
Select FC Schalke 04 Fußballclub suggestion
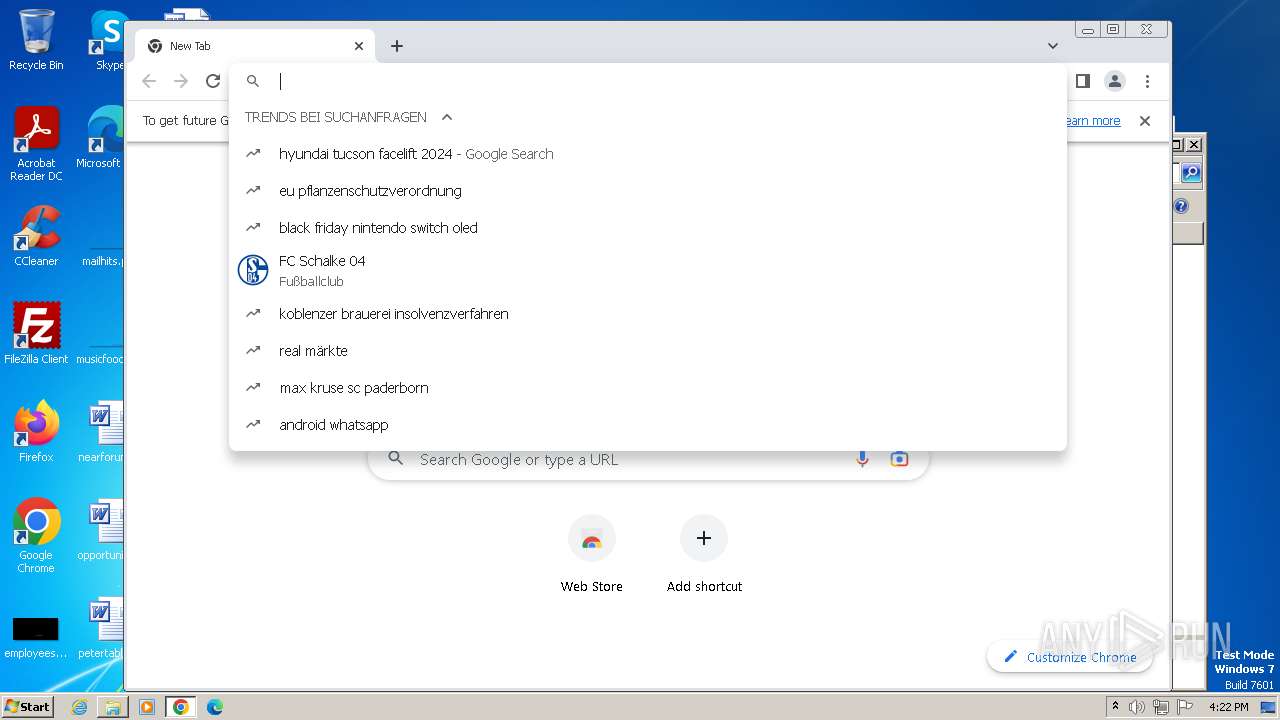(x=648, y=271)
